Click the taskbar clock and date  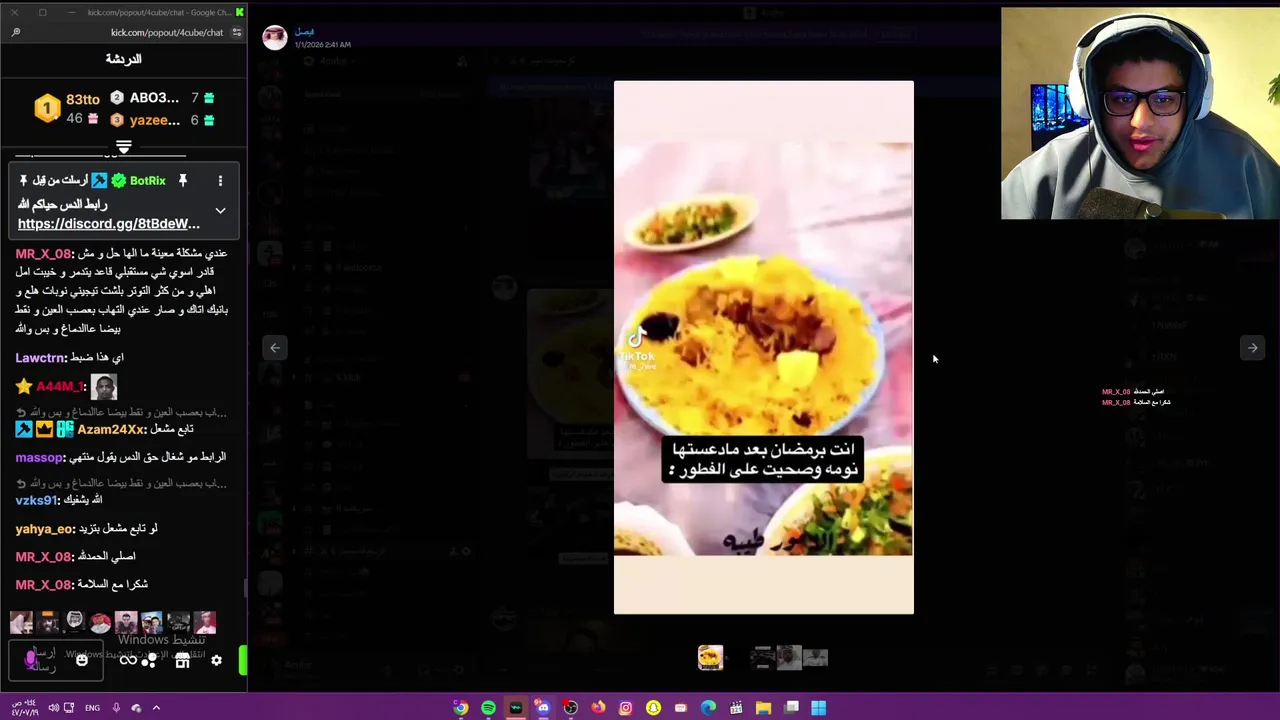point(25,708)
